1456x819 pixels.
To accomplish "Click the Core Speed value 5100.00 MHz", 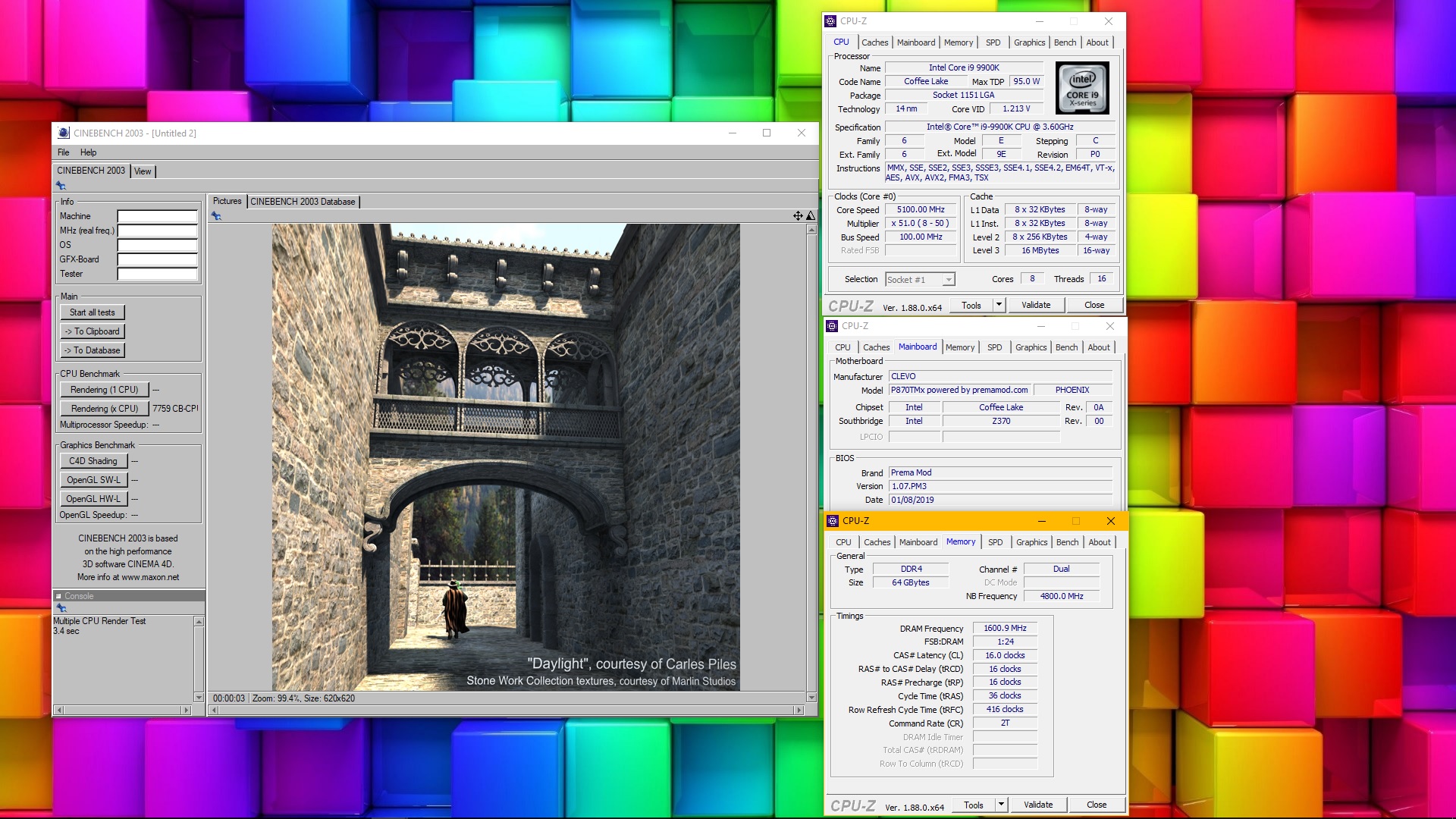I will pyautogui.click(x=920, y=209).
